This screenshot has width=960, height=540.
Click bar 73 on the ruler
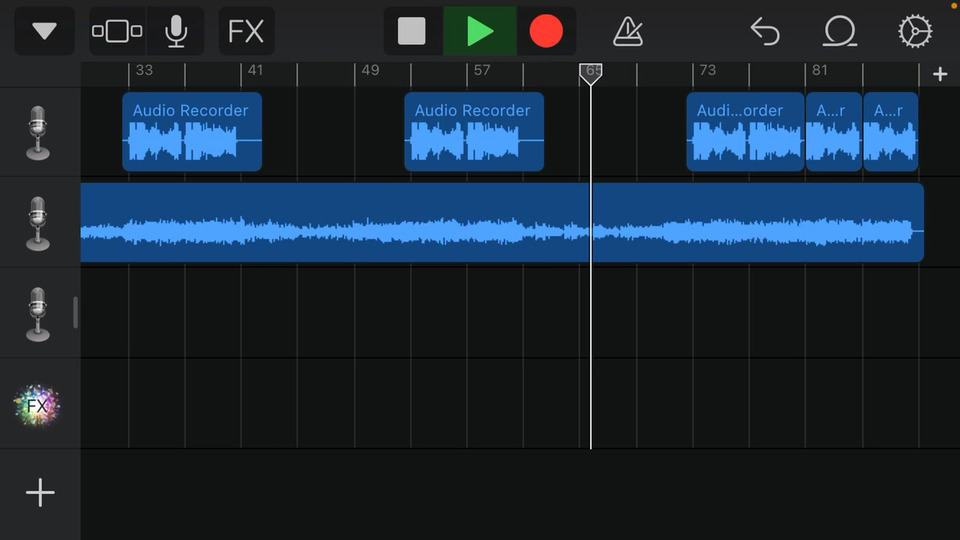(708, 70)
